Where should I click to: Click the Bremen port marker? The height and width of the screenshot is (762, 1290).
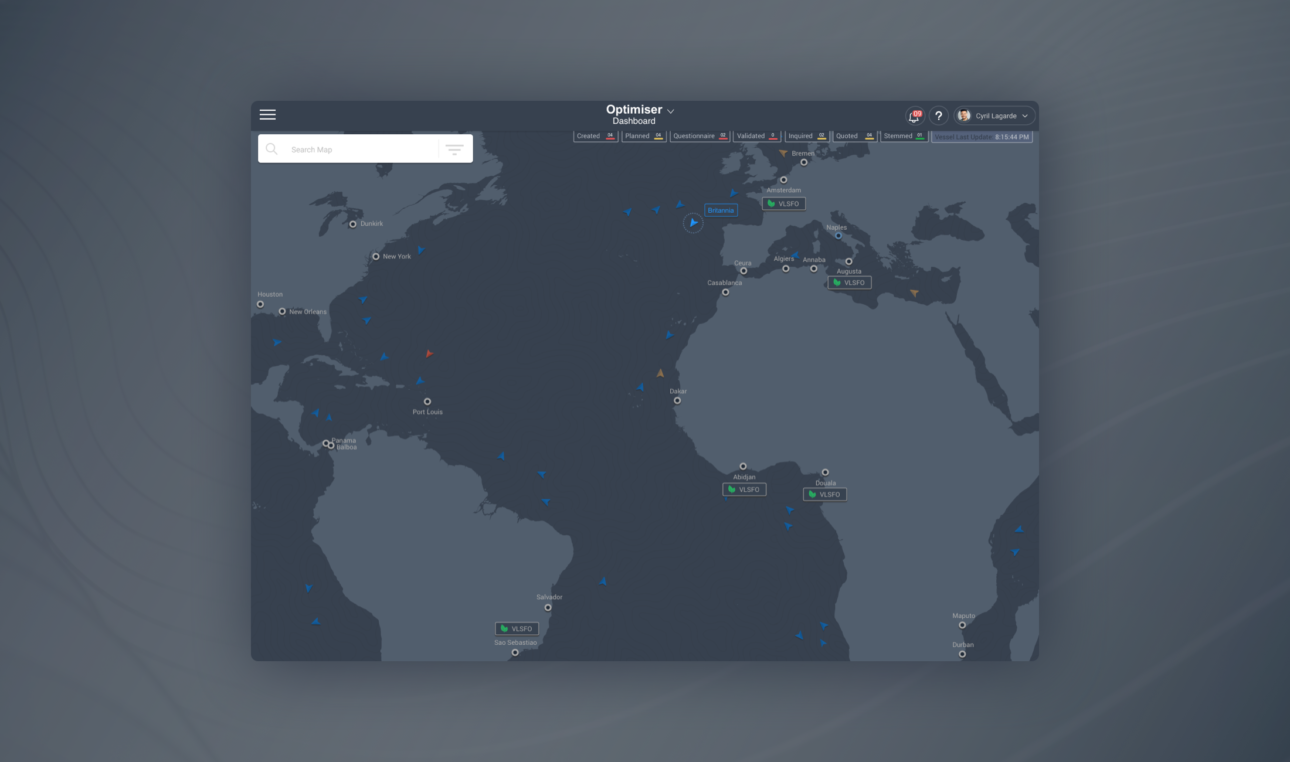coord(803,162)
